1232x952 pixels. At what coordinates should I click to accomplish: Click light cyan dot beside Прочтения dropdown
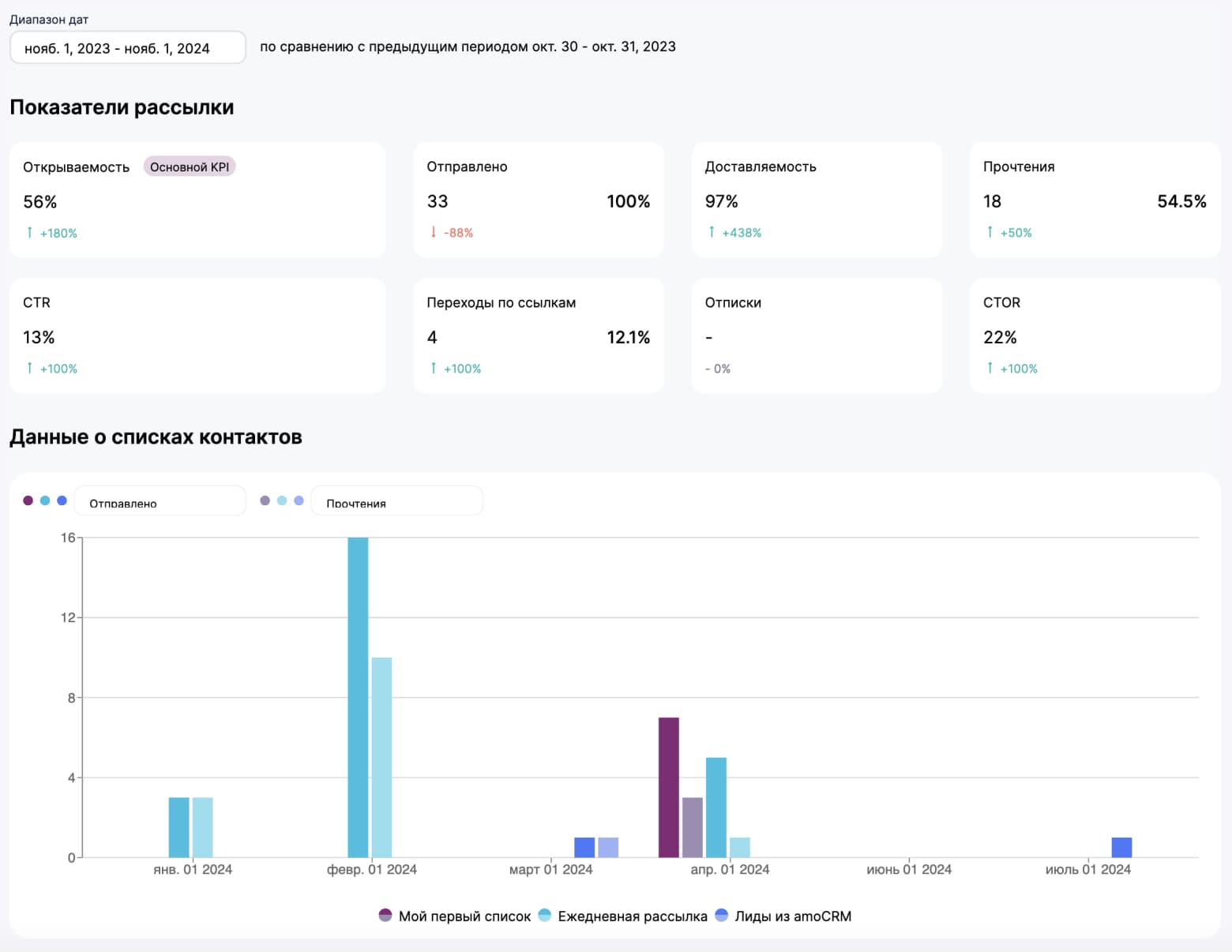[x=282, y=500]
